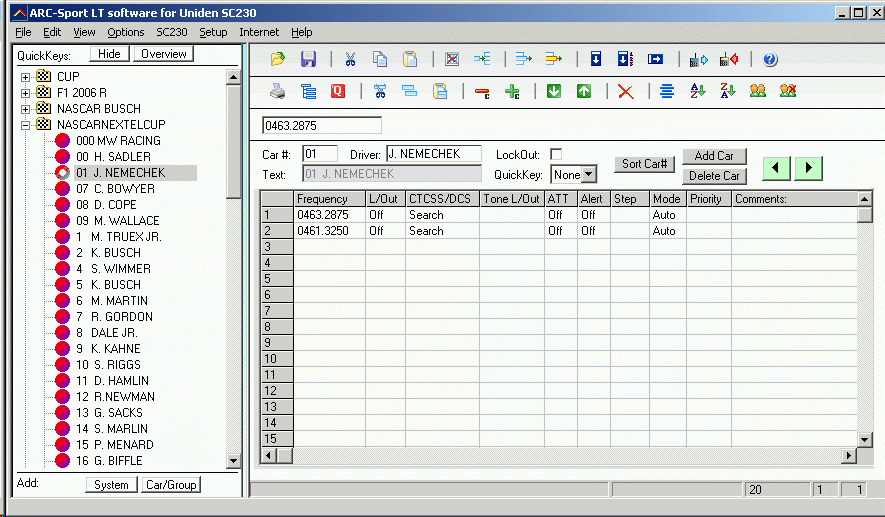Click the Delete Car button

point(714,176)
